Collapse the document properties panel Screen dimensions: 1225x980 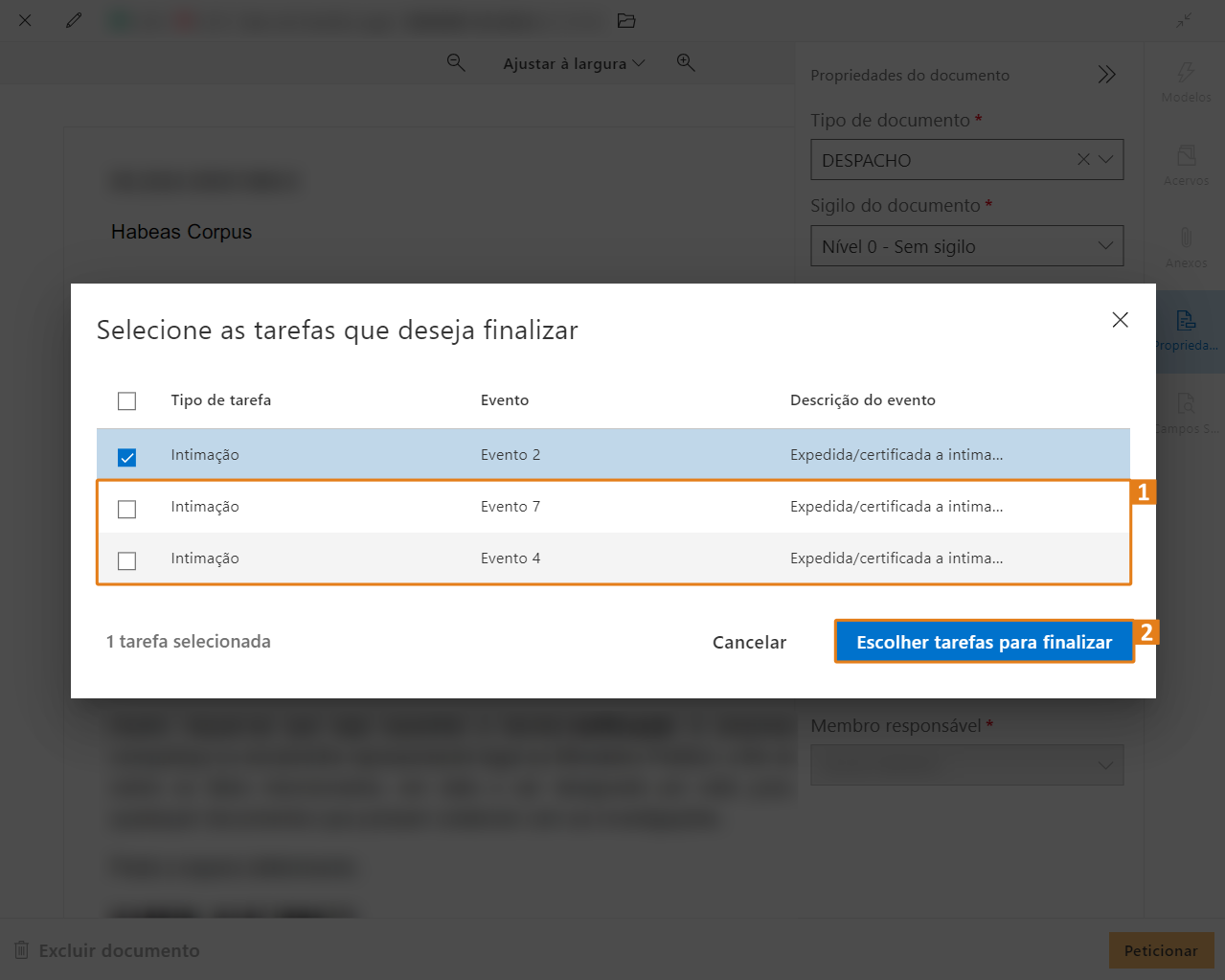tap(1106, 75)
